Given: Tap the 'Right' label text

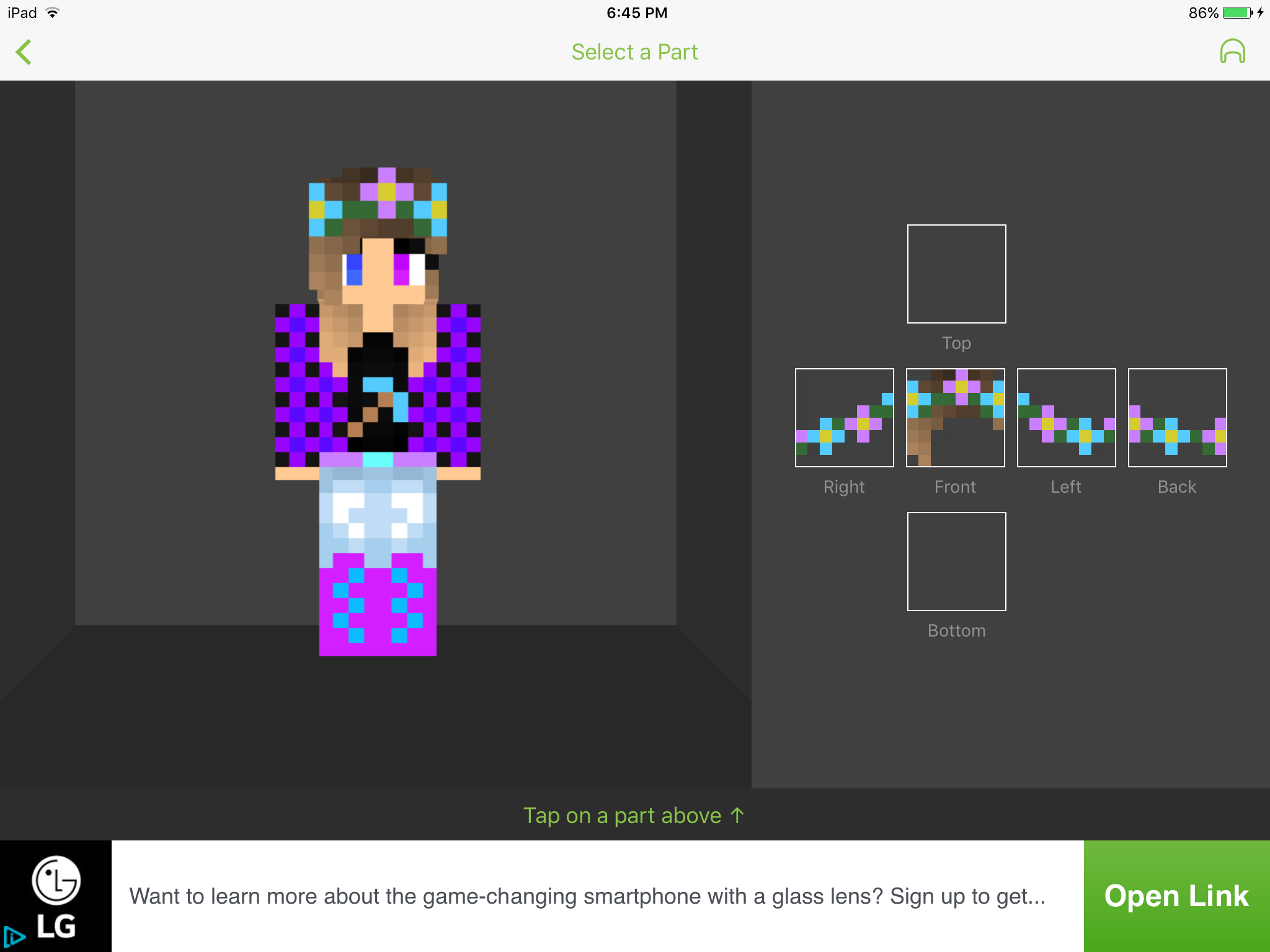Looking at the screenshot, I should tap(844, 487).
